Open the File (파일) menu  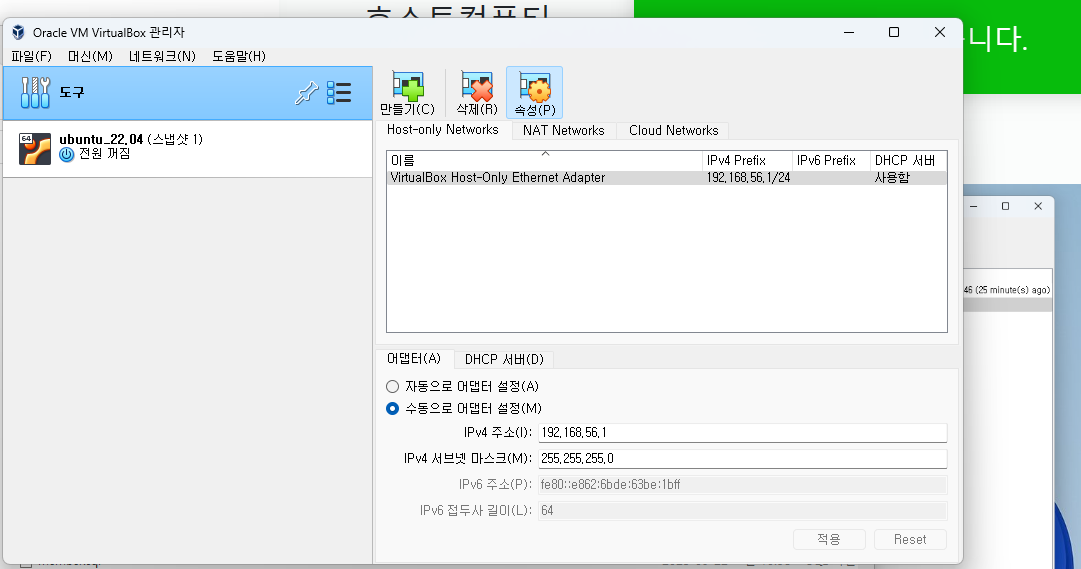click(x=32, y=56)
